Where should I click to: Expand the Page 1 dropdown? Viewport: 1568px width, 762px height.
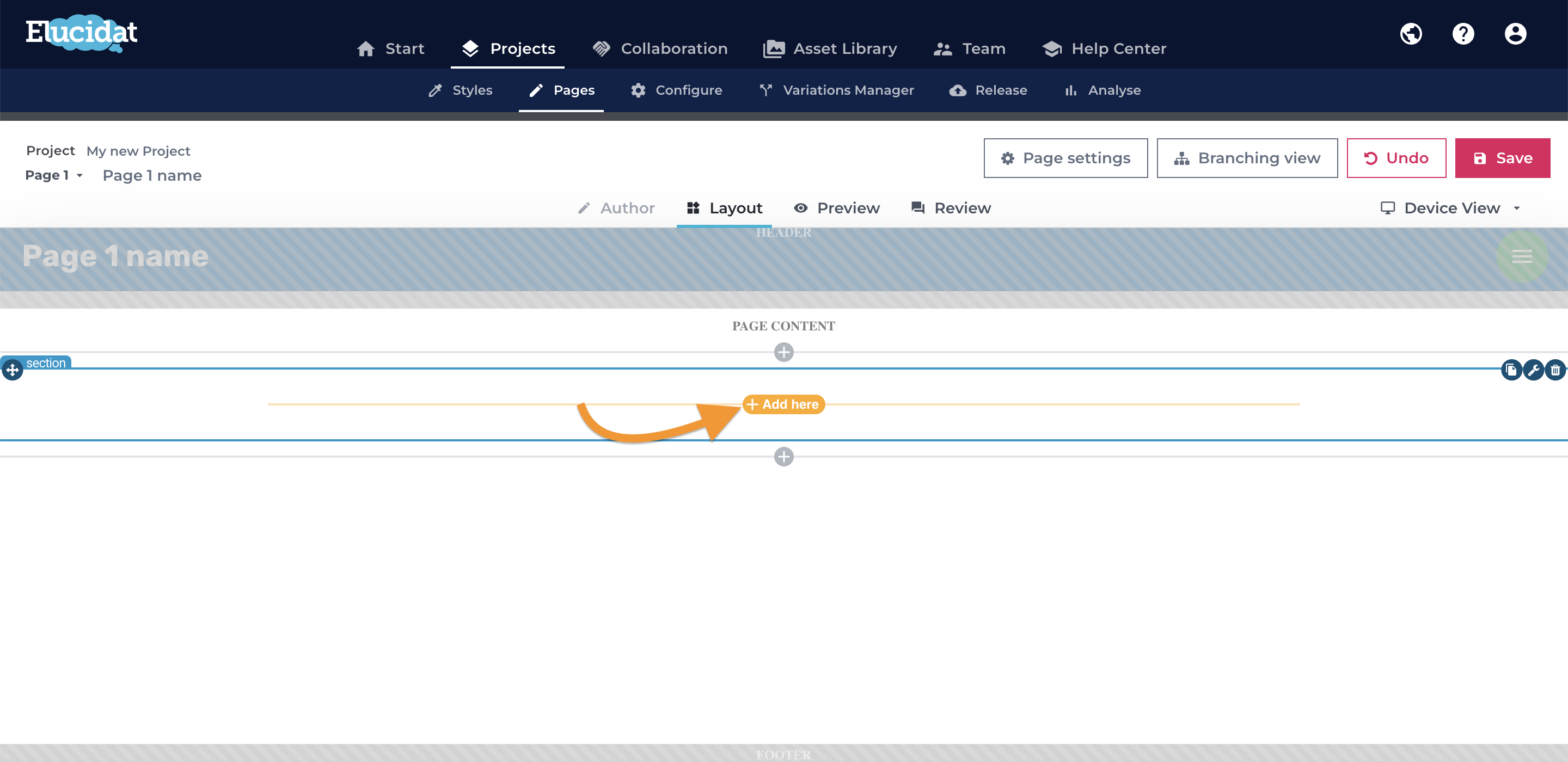[53, 175]
